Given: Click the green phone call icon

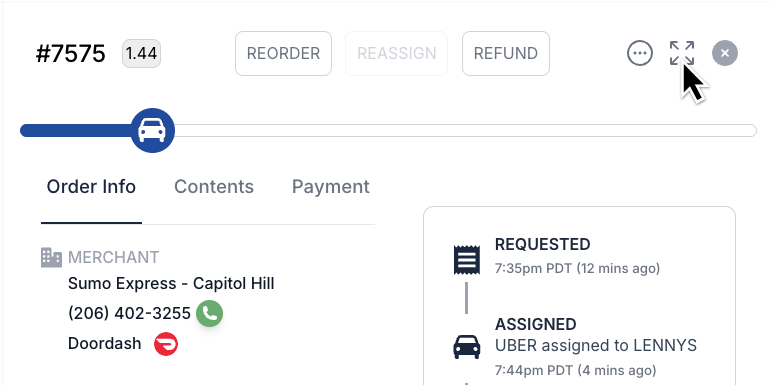Looking at the screenshot, I should (209, 314).
